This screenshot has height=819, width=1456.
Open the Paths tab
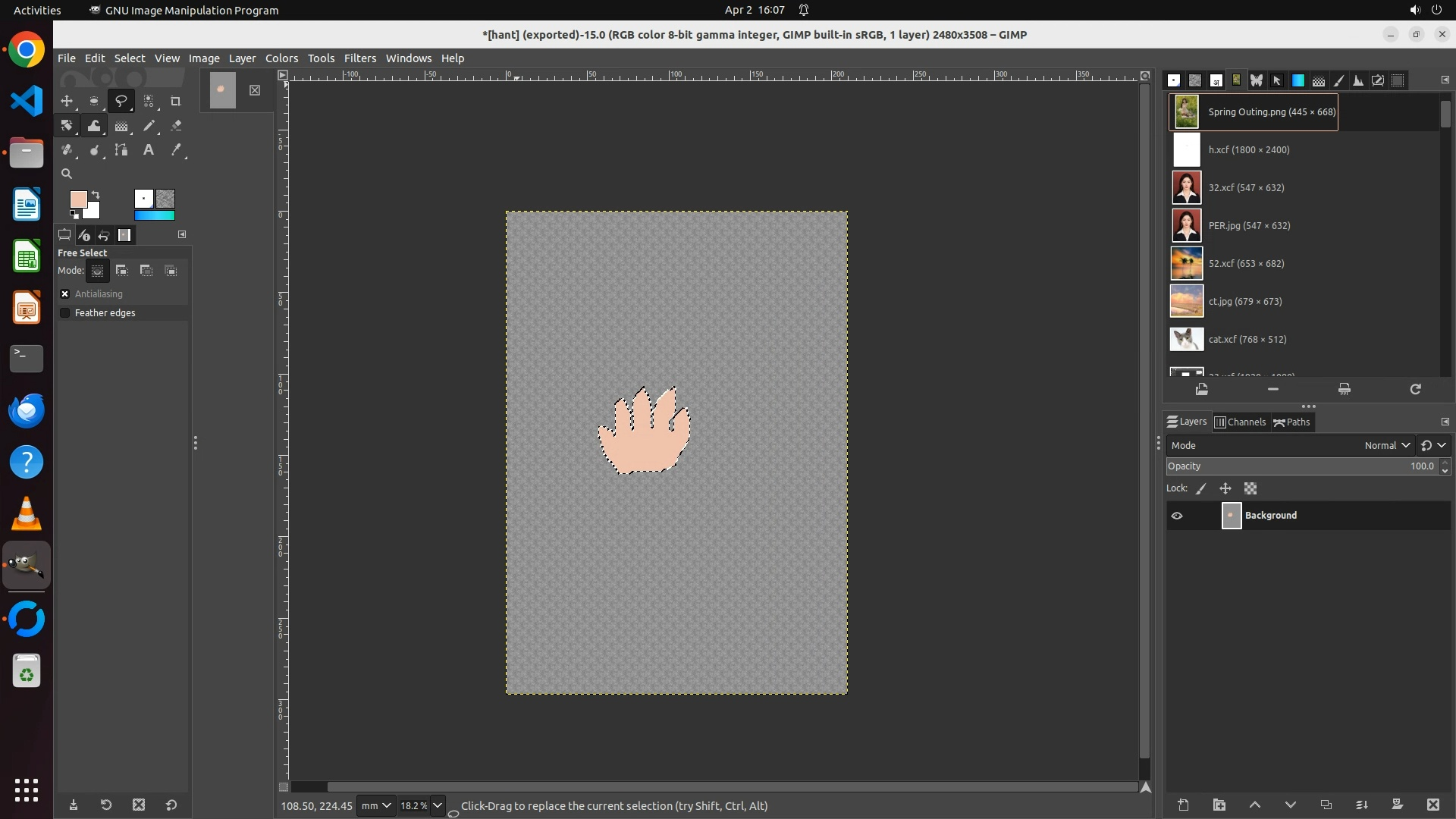click(1292, 422)
